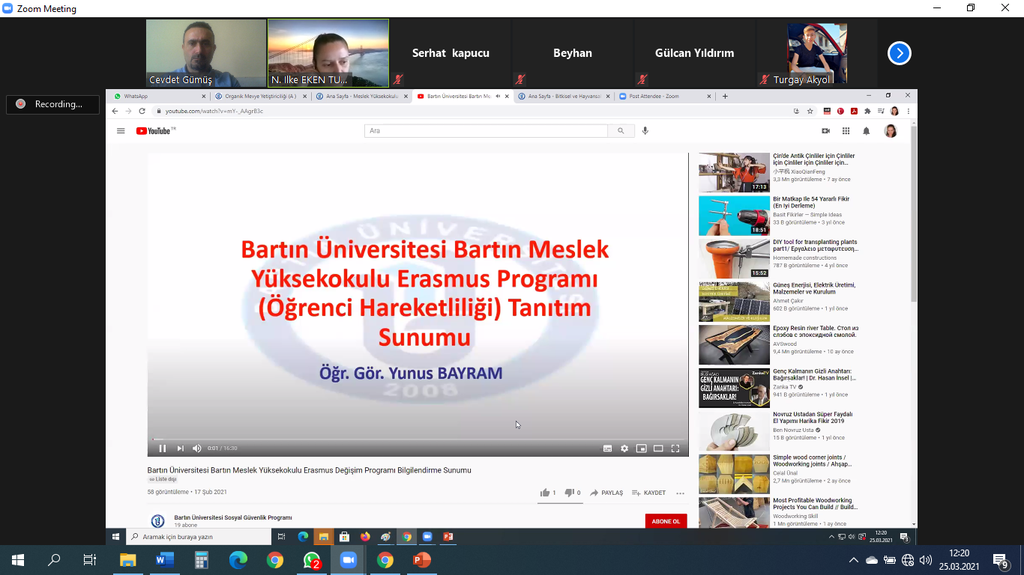Toggle fullscreen in the video player
Viewport: 1024px width, 575px height.
[x=675, y=448]
